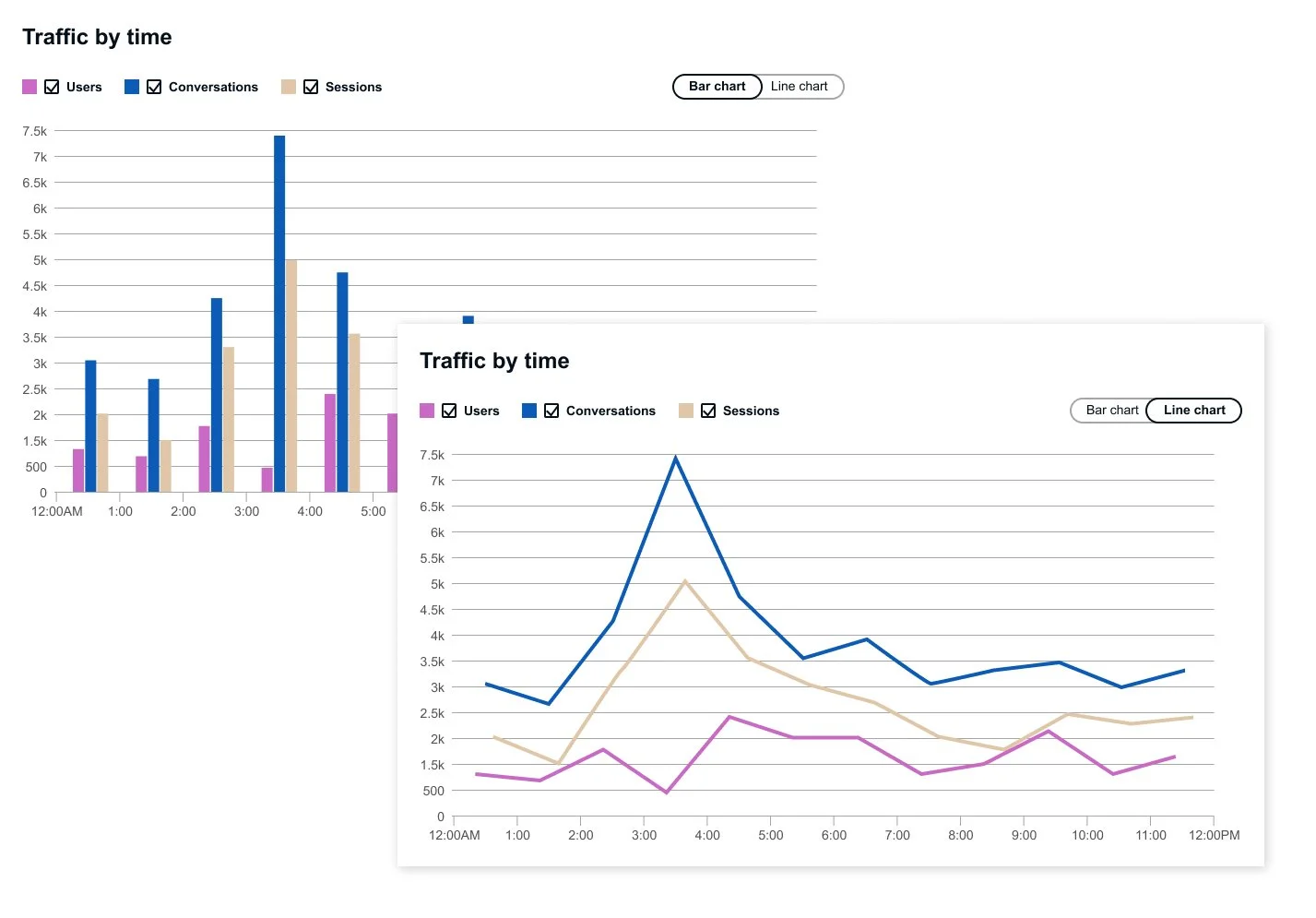Uncheck Conversations checkbox in the bar chart panel

click(x=154, y=87)
